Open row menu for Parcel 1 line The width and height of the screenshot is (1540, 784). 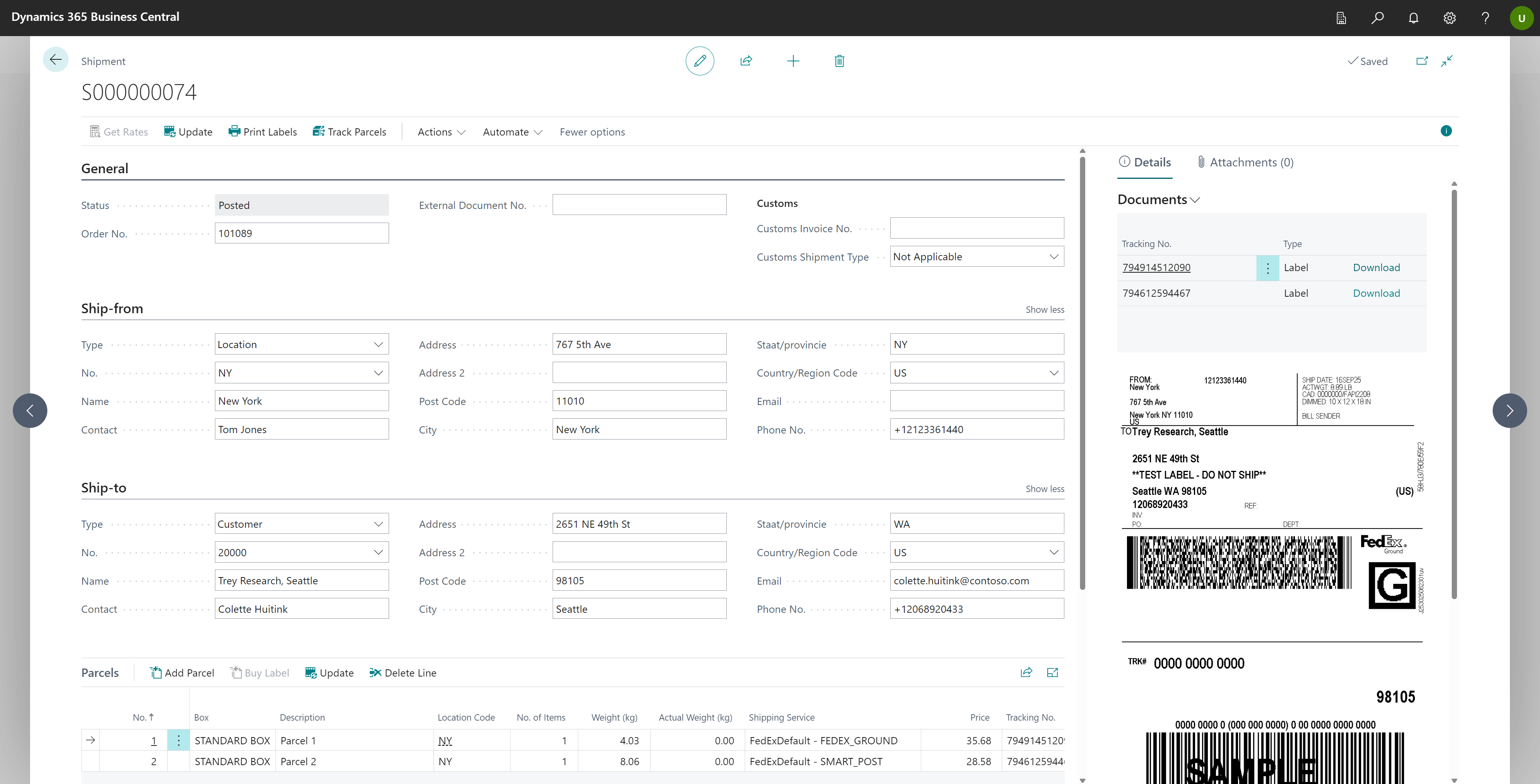[x=178, y=740]
